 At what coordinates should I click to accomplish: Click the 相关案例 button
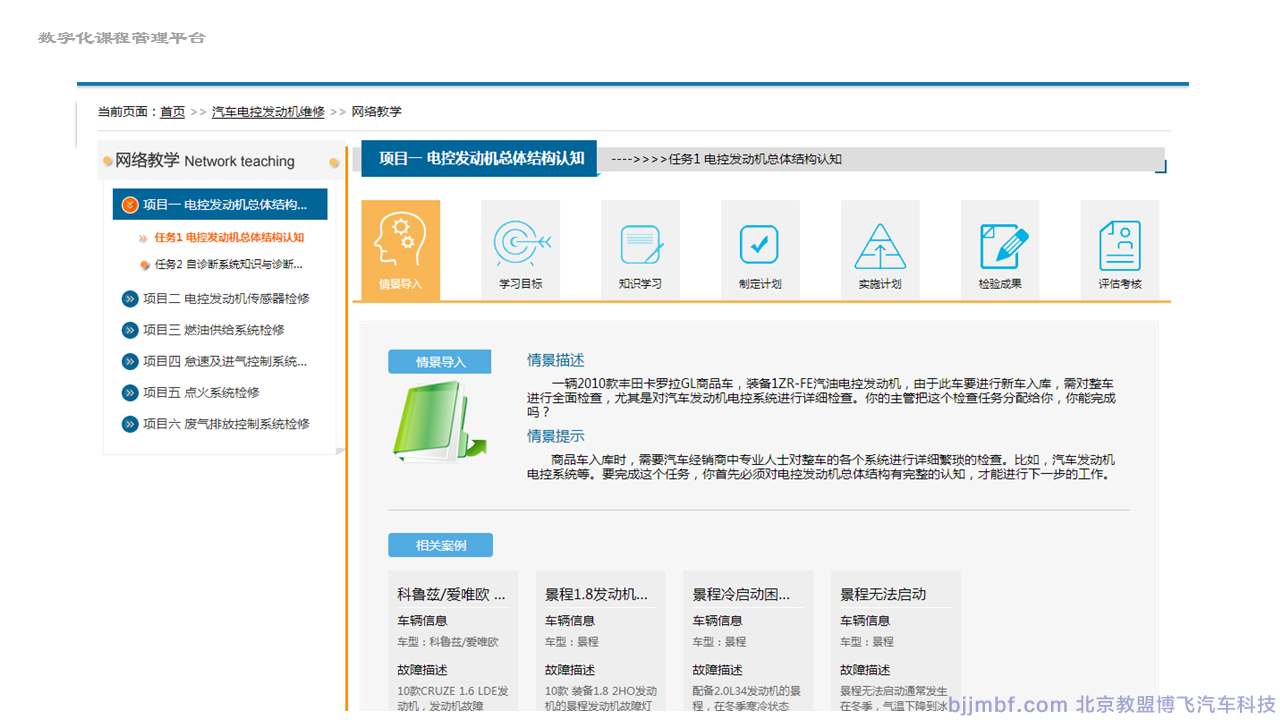pyautogui.click(x=440, y=545)
